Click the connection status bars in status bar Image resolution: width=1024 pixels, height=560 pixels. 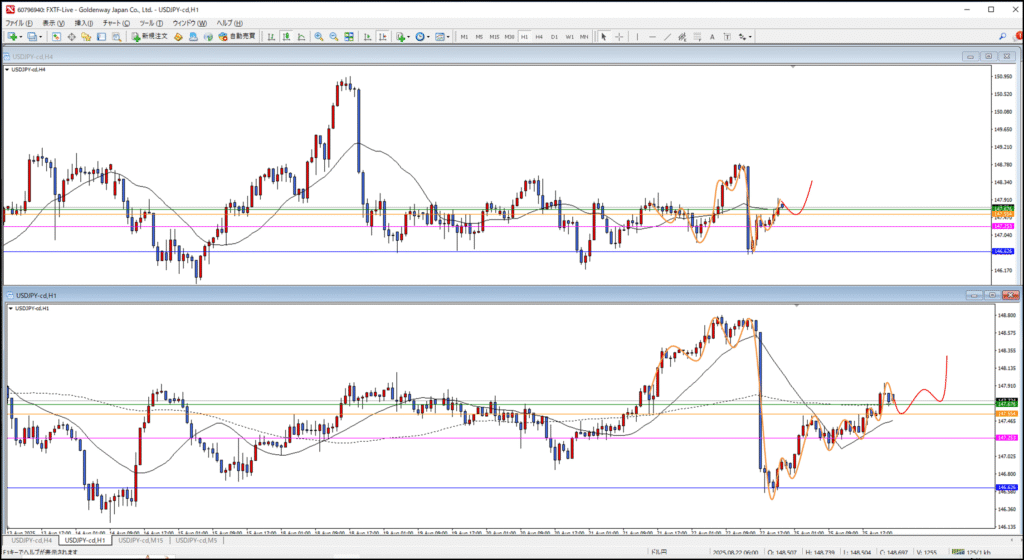957,552
